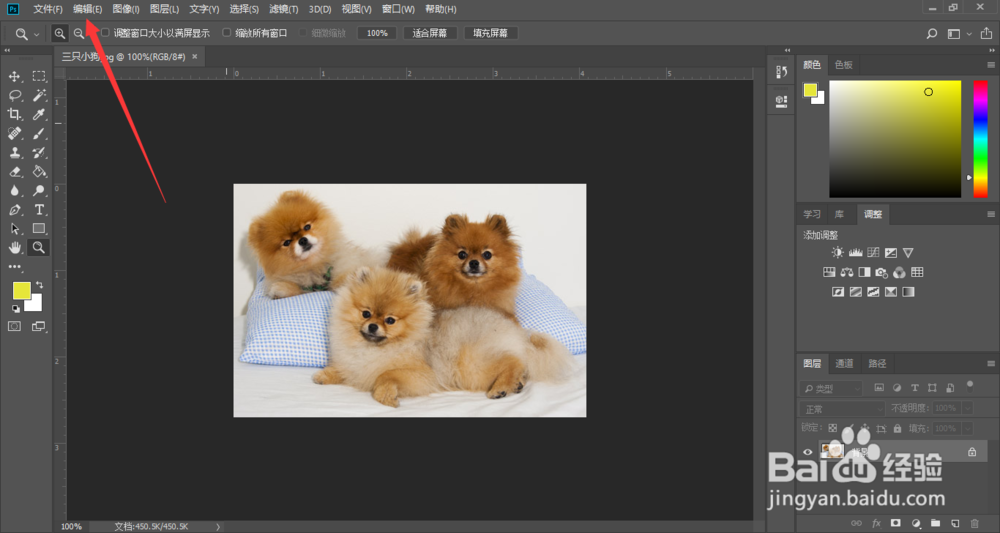Screen dimensions: 1000x533
Task: Open the zoom tool preset picker dropdown
Action: click(x=36, y=34)
